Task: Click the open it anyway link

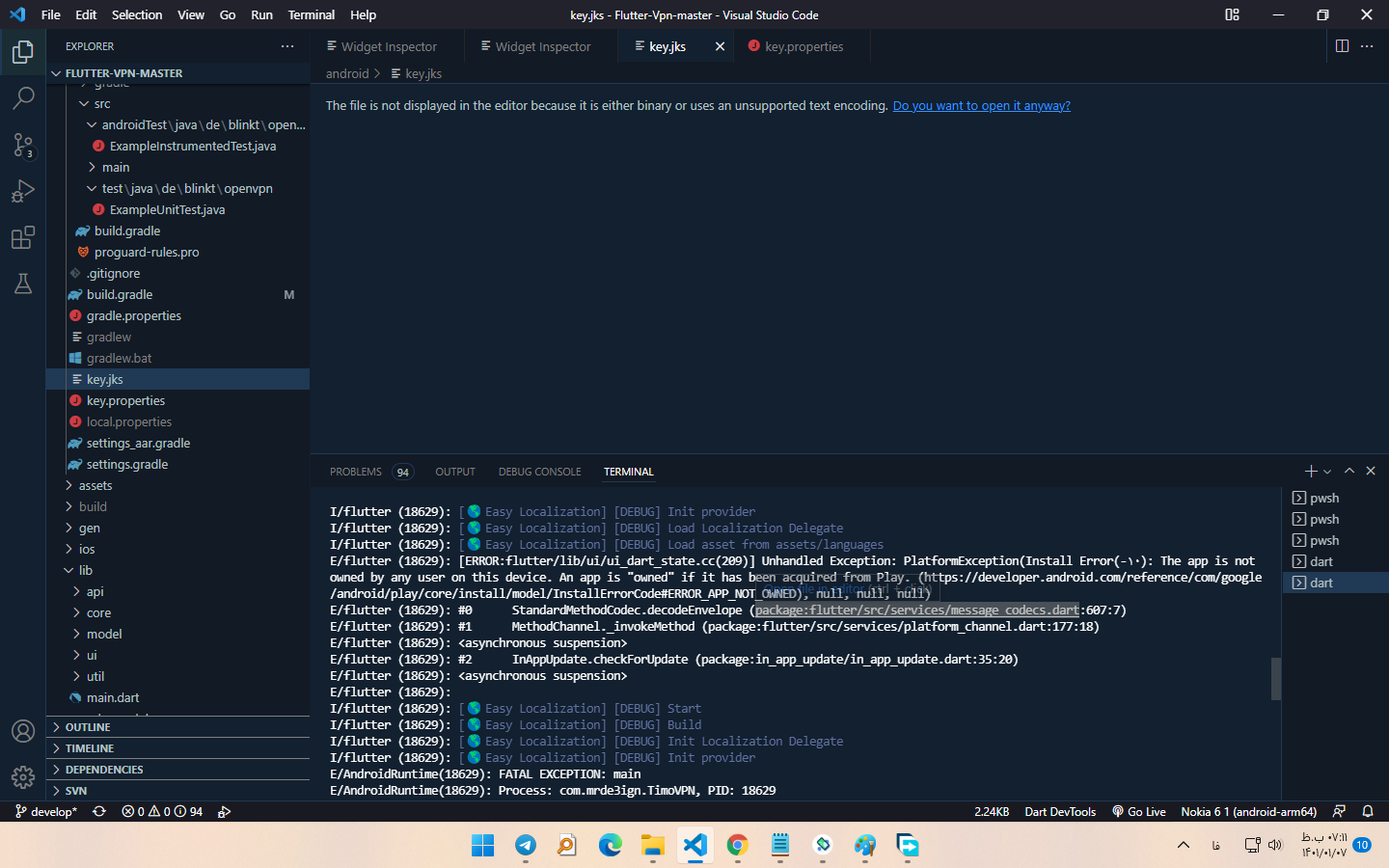Action: click(981, 106)
